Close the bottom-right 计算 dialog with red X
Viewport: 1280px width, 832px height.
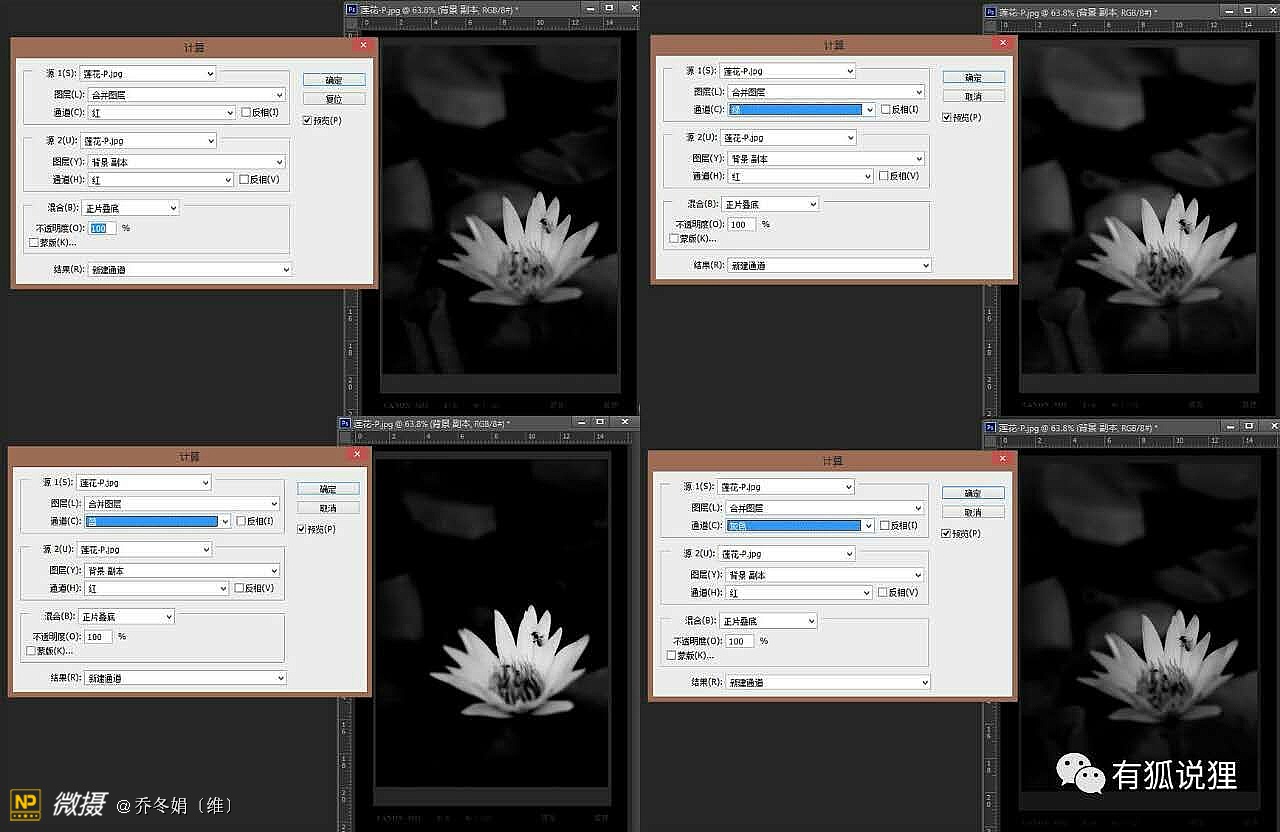point(1003,460)
